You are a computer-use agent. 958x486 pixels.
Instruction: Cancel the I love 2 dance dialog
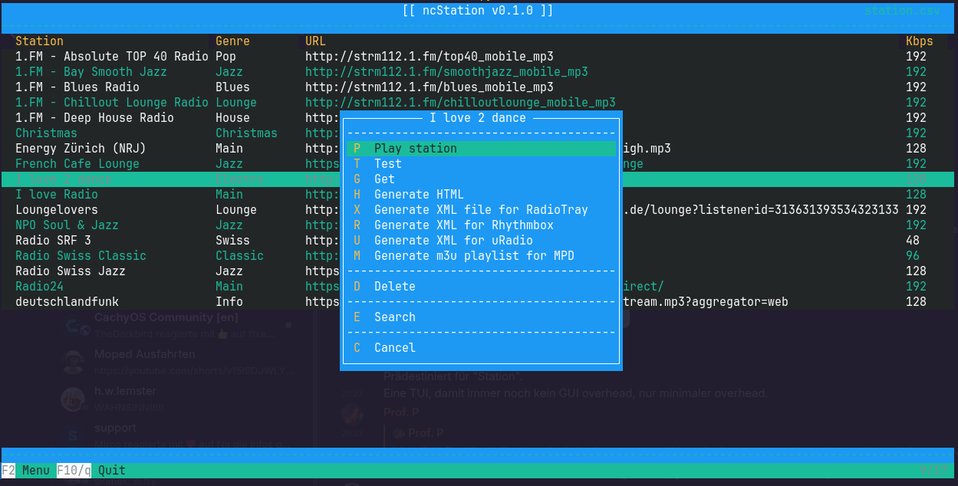click(395, 348)
